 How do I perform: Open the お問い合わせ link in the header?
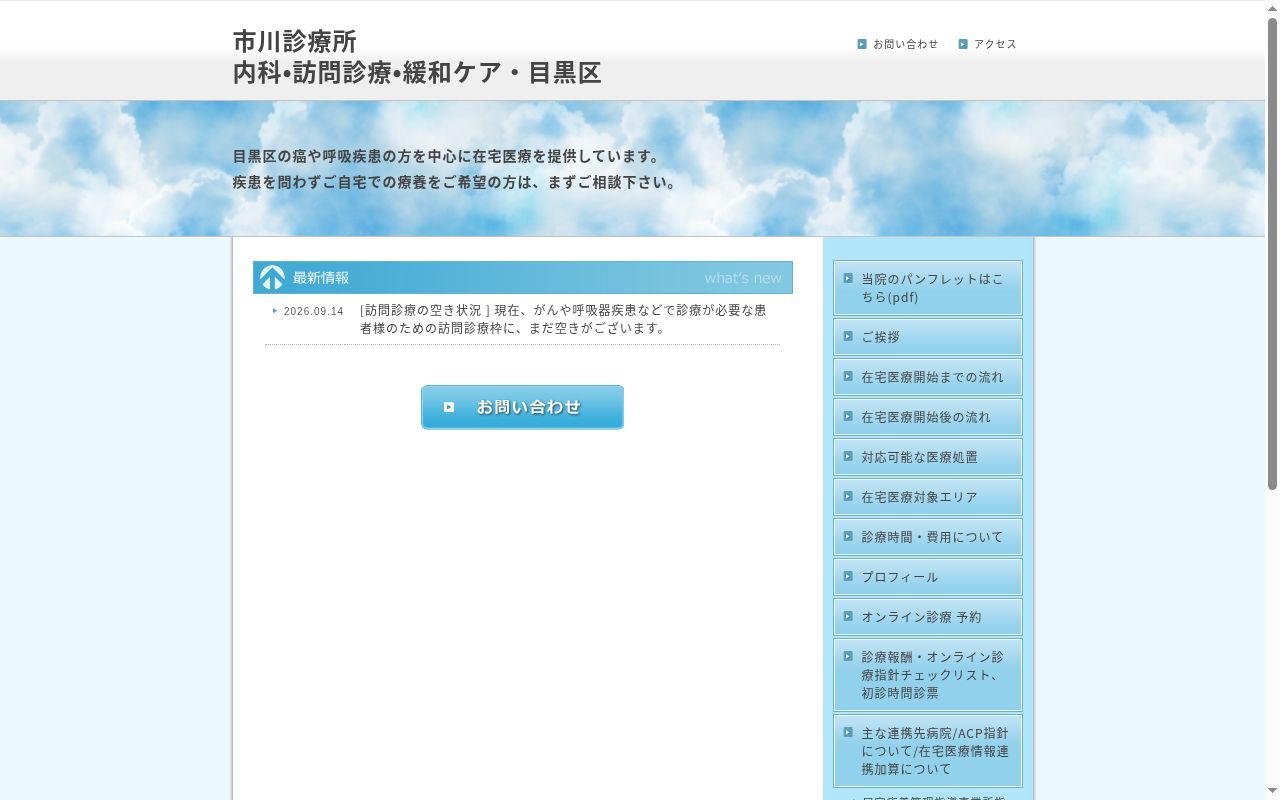pos(906,44)
